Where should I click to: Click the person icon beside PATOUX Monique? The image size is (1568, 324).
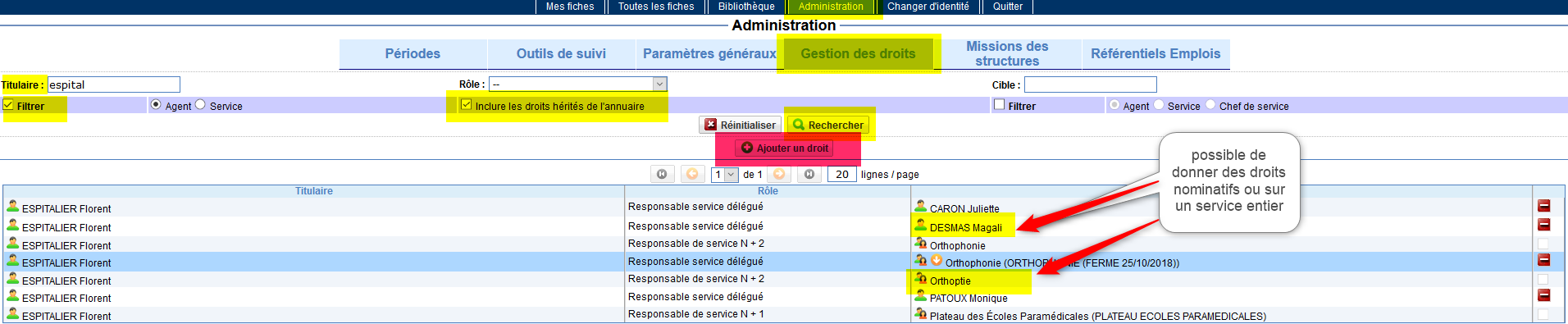coord(920,295)
